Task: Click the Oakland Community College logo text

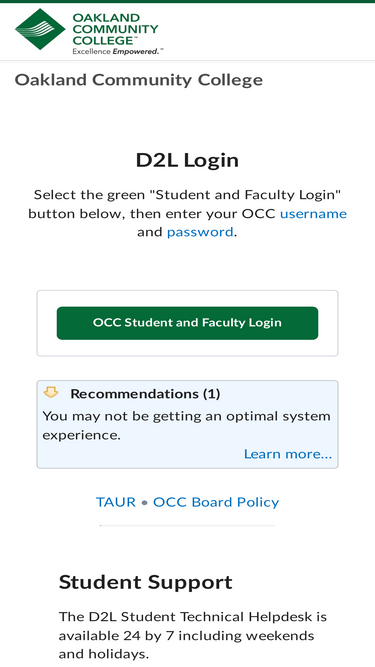Action: (x=115, y=29)
